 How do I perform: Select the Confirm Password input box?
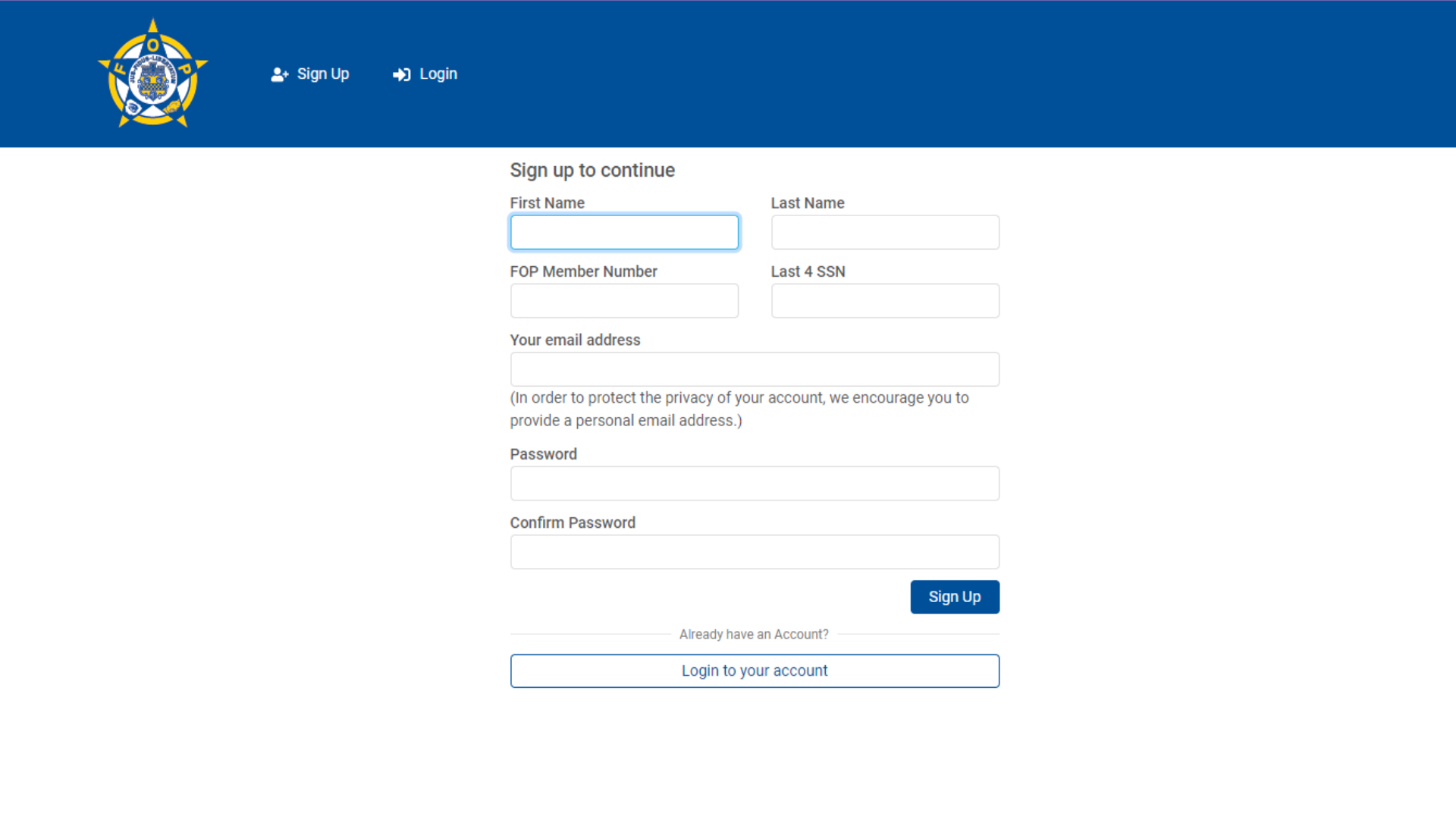click(755, 552)
